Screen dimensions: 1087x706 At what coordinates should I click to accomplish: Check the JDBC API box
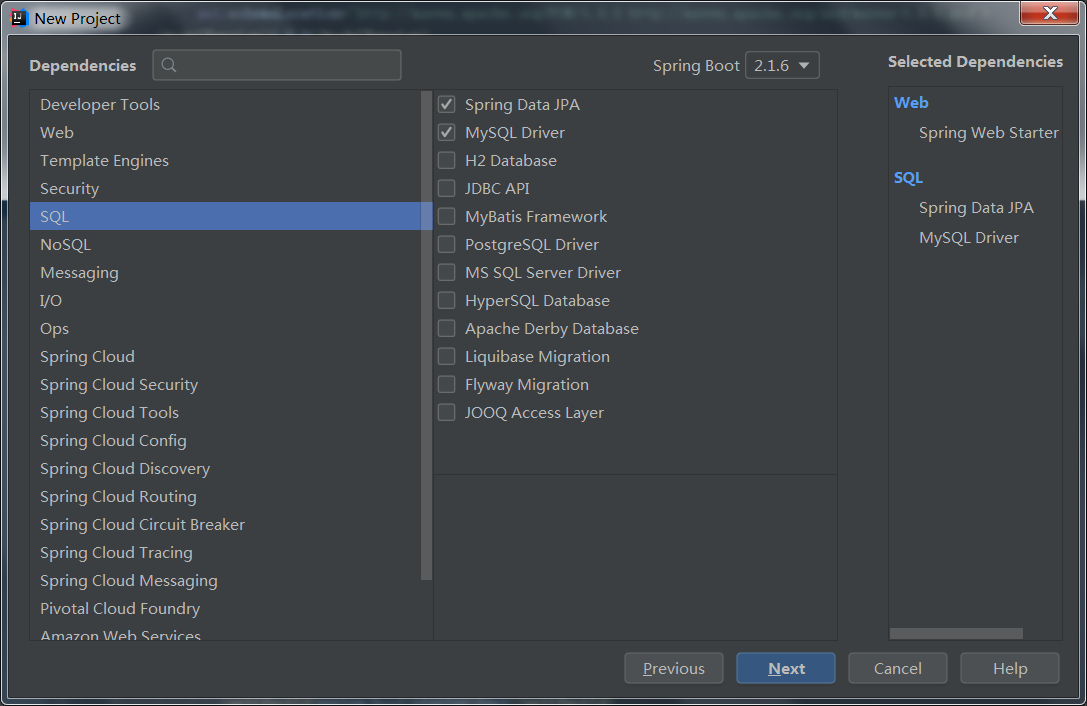coord(446,189)
